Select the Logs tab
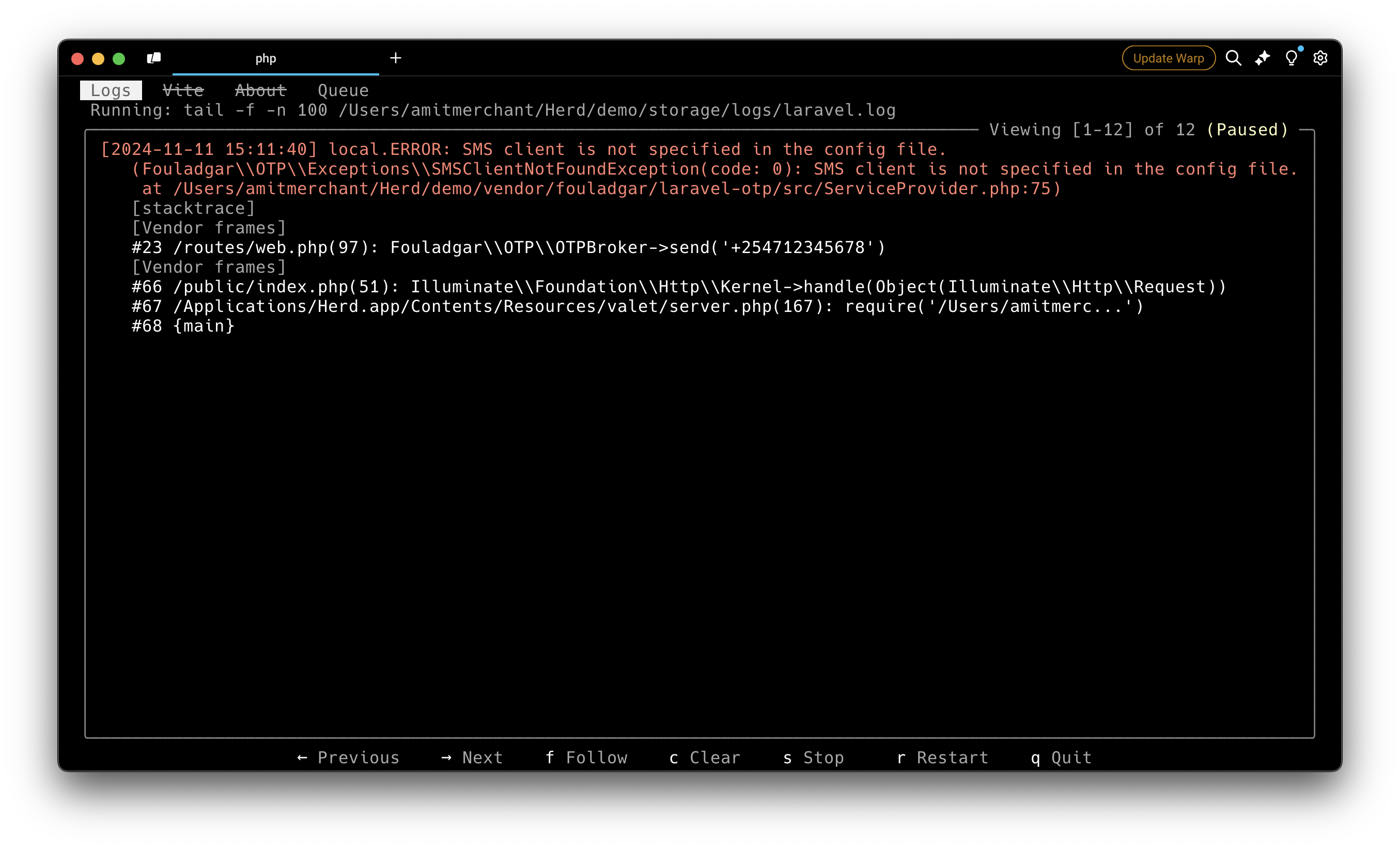This screenshot has height=848, width=1400. (x=111, y=90)
